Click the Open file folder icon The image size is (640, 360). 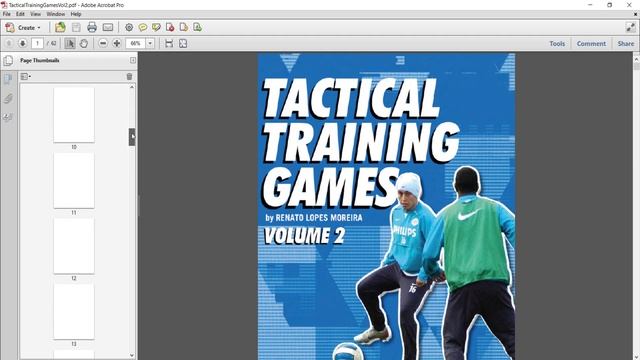tap(60, 27)
